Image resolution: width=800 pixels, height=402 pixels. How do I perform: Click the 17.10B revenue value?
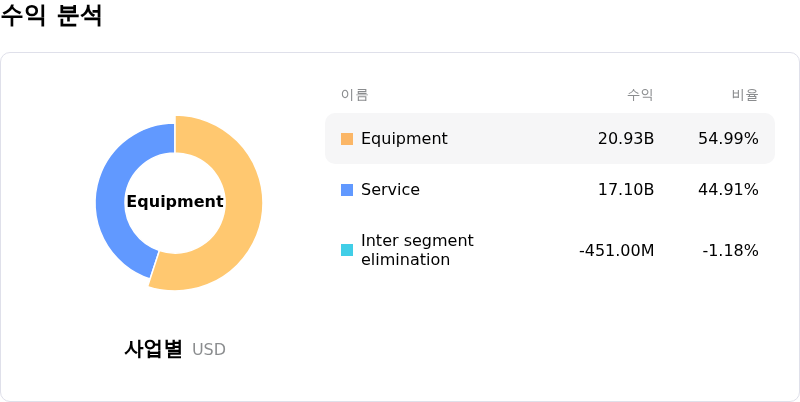pos(626,190)
